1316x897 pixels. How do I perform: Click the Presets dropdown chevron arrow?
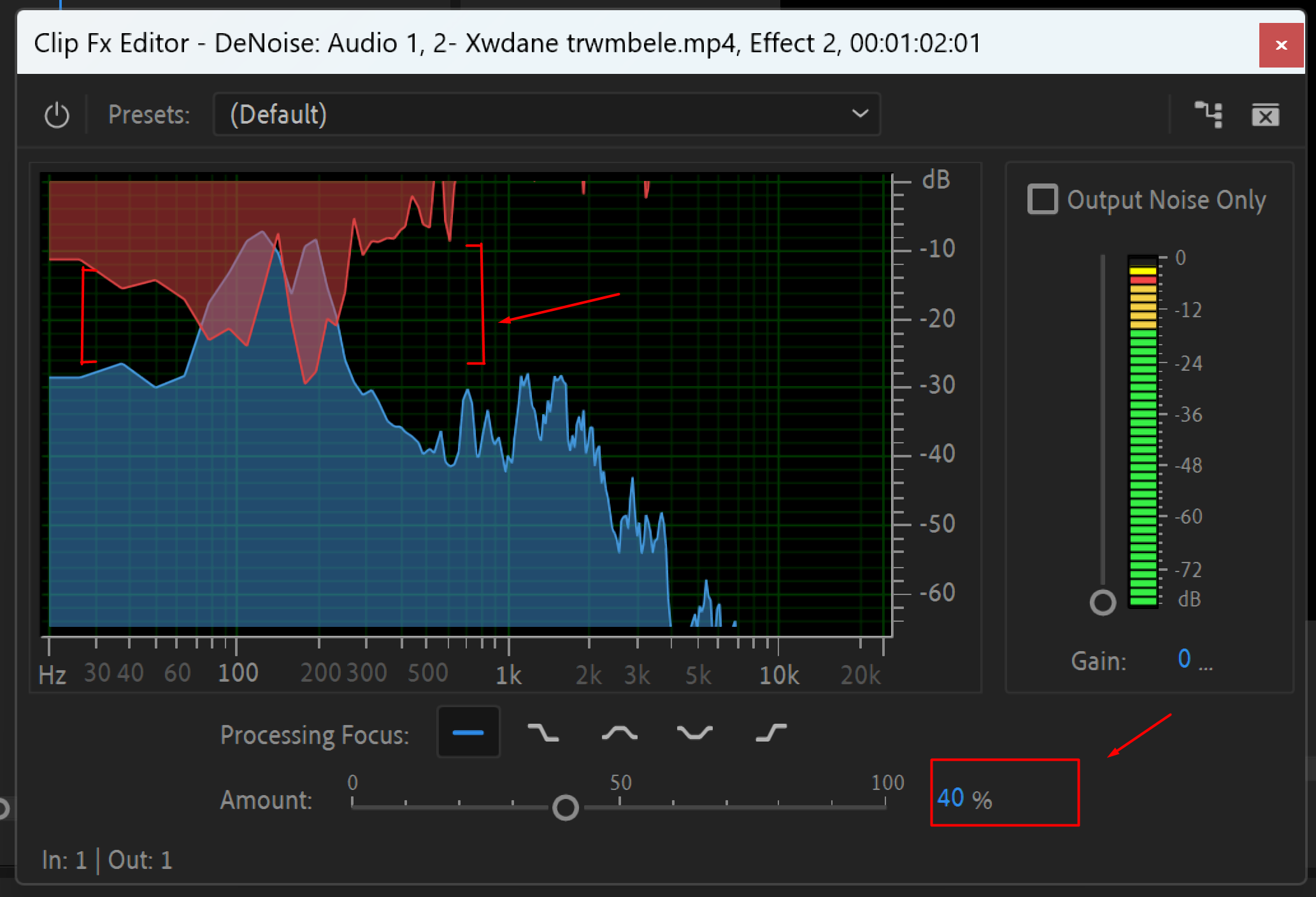pyautogui.click(x=859, y=114)
